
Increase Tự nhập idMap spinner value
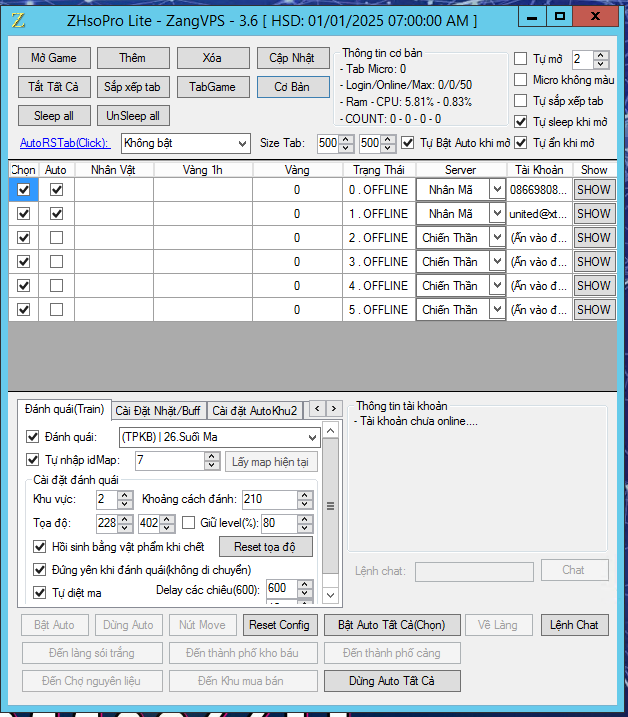pos(211,456)
